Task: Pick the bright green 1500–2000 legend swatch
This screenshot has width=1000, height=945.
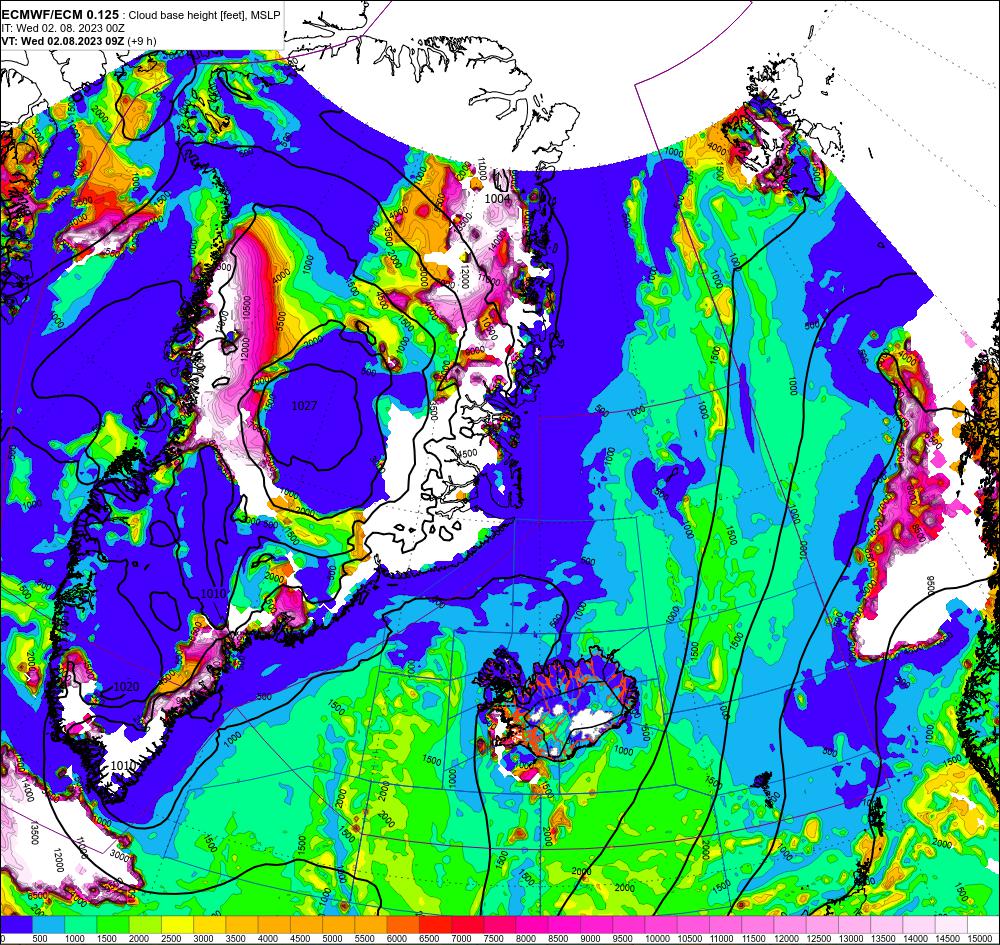Action: point(113,924)
